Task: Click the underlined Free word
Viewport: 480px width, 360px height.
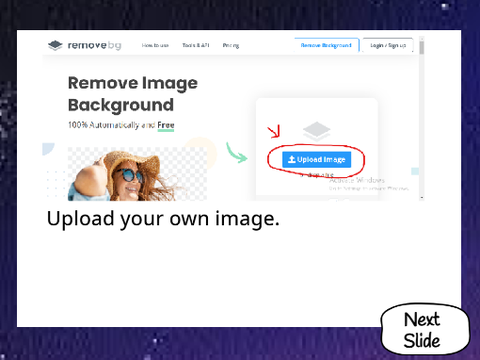Action: pyautogui.click(x=166, y=125)
